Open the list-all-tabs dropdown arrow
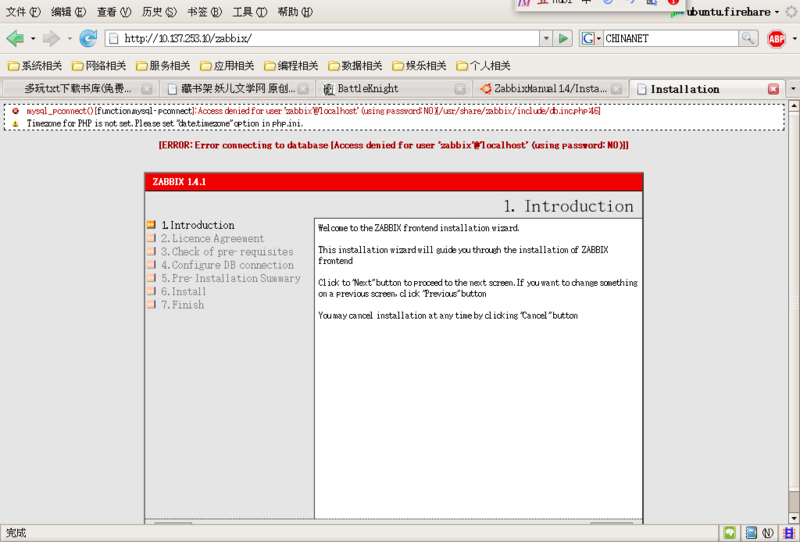The height and width of the screenshot is (542, 800). [x=793, y=89]
